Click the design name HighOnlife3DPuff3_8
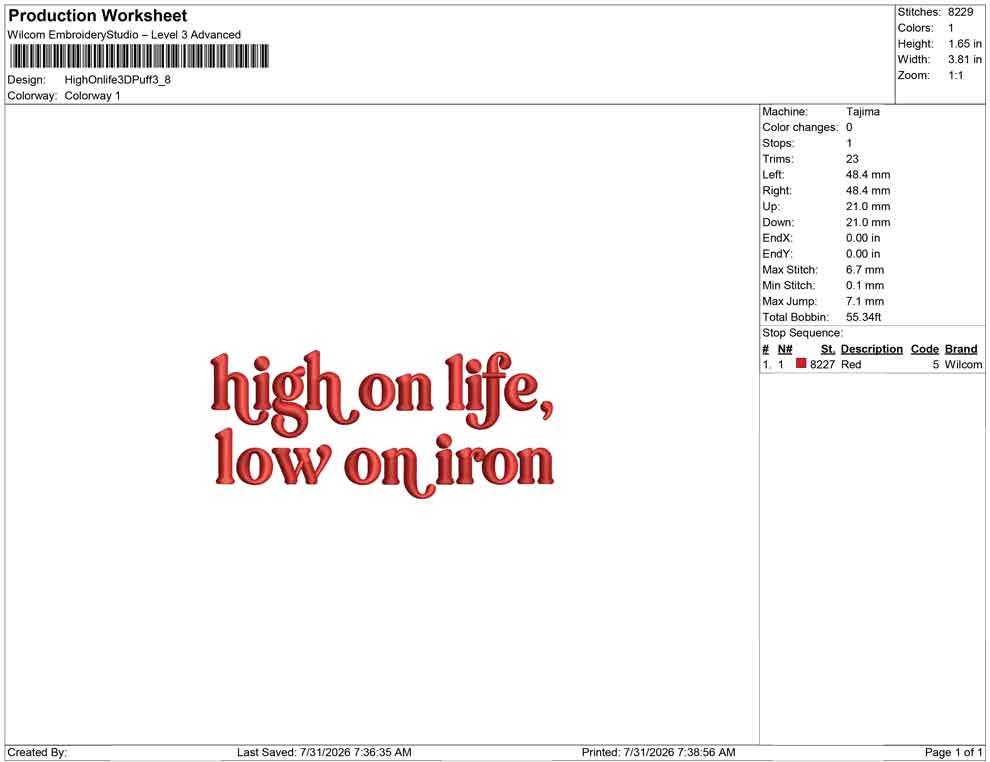 point(117,80)
